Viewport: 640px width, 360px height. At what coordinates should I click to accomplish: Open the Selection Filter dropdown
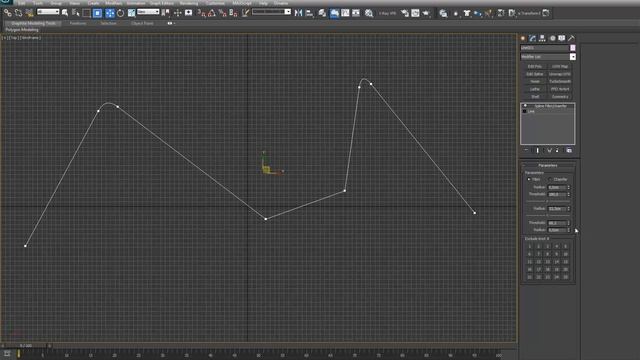[48, 12]
